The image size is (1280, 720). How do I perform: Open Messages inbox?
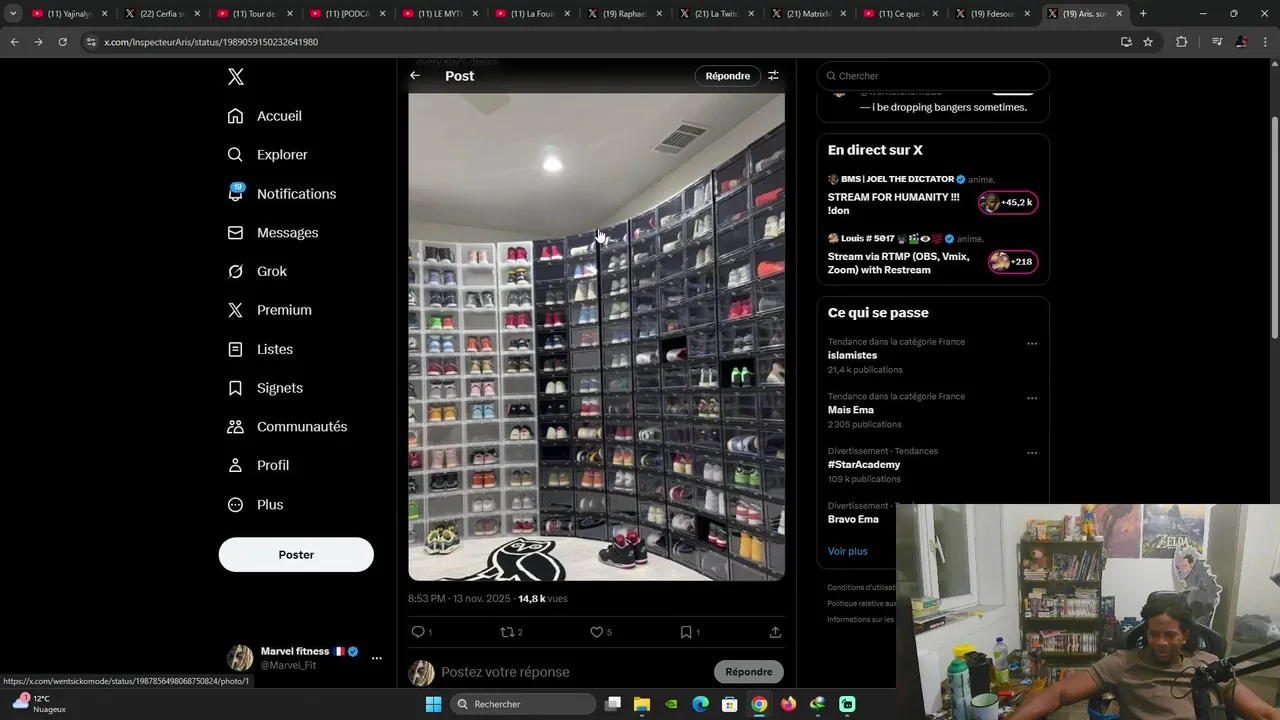[x=273, y=233]
